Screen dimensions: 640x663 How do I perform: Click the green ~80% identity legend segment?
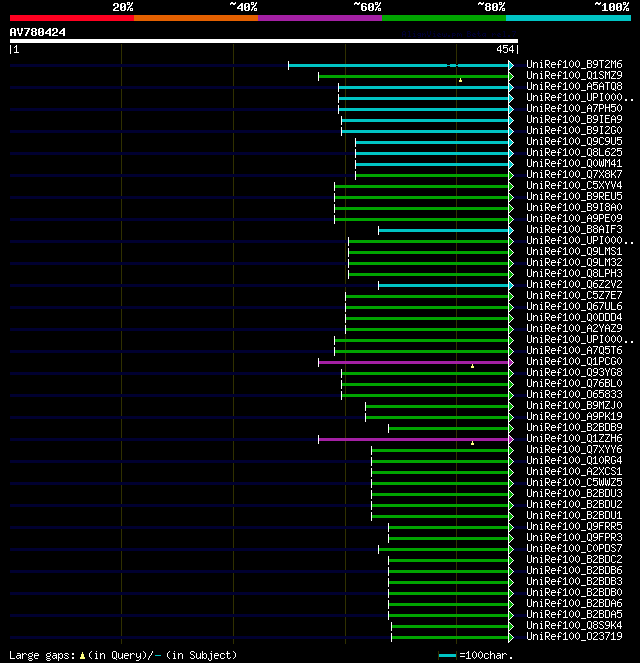(444, 18)
